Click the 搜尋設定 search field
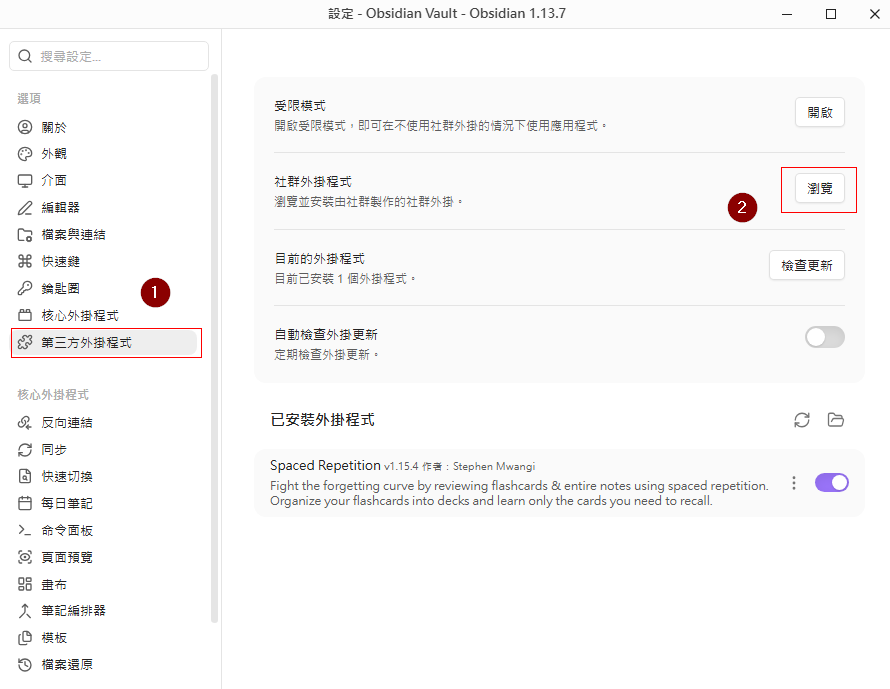 (109, 56)
